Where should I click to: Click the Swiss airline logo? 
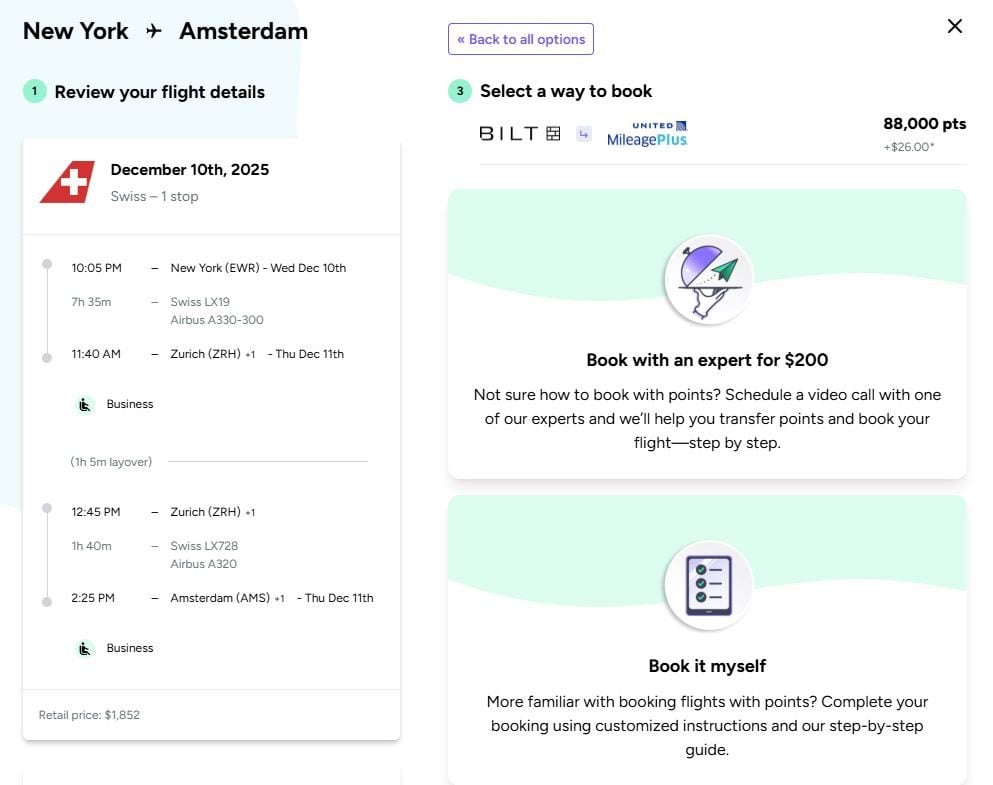tap(67, 182)
